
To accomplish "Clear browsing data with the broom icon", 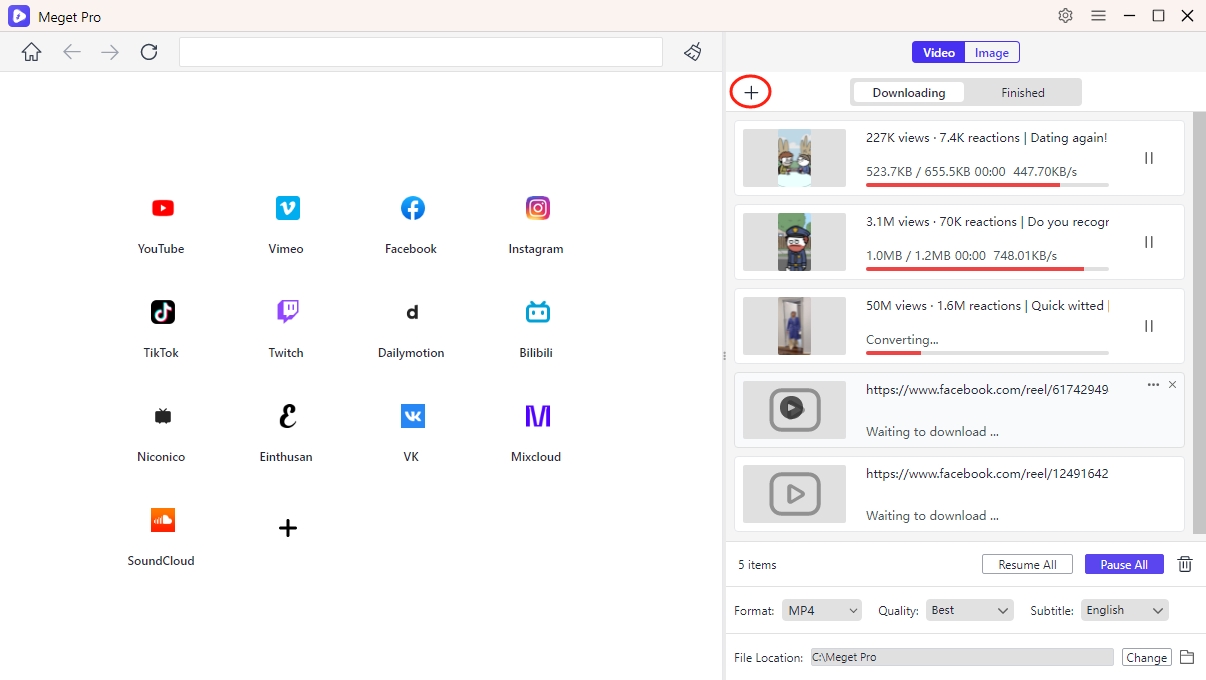I will [693, 52].
